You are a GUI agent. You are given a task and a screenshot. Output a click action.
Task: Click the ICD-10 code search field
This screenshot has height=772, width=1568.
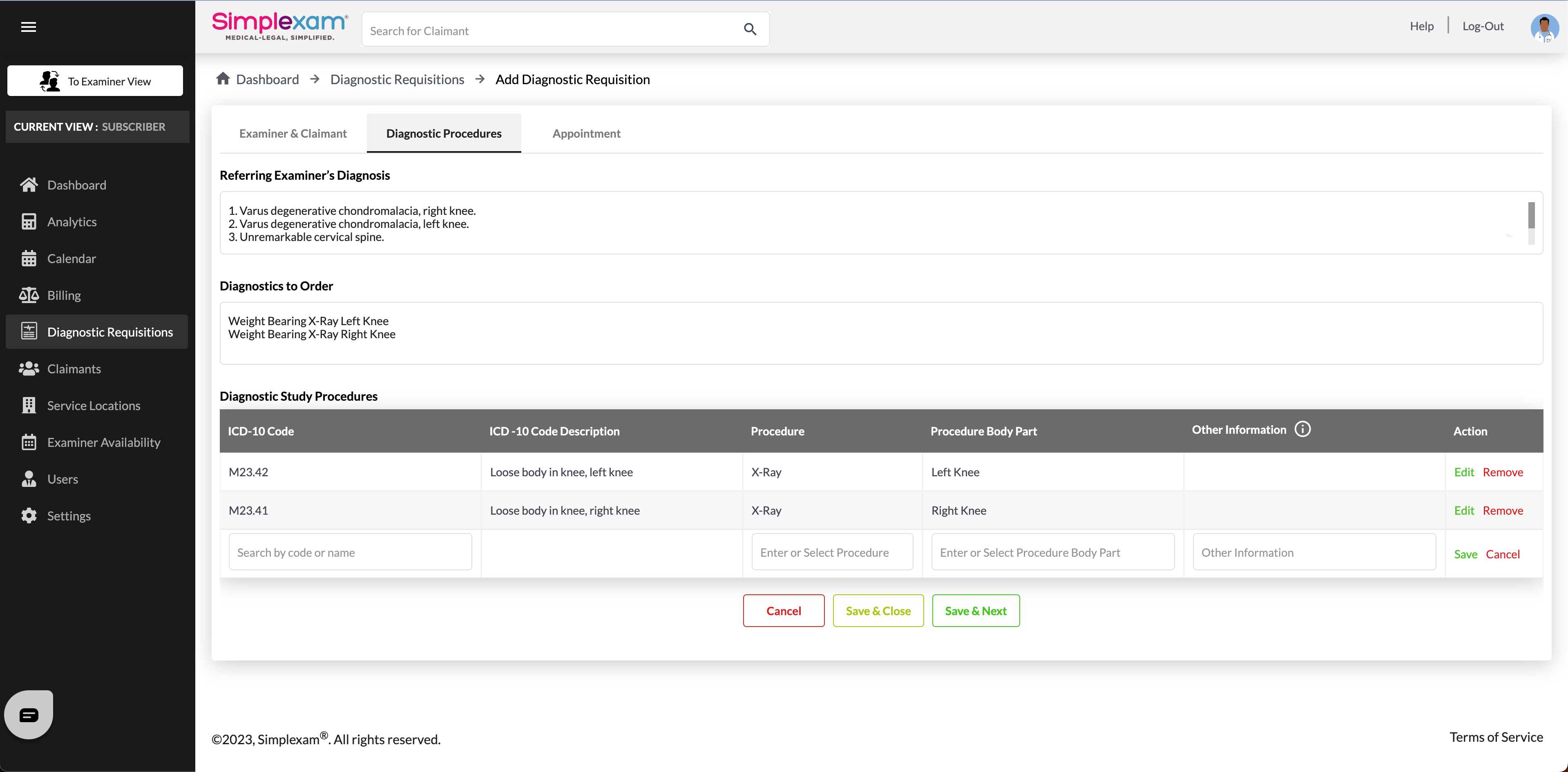click(350, 552)
